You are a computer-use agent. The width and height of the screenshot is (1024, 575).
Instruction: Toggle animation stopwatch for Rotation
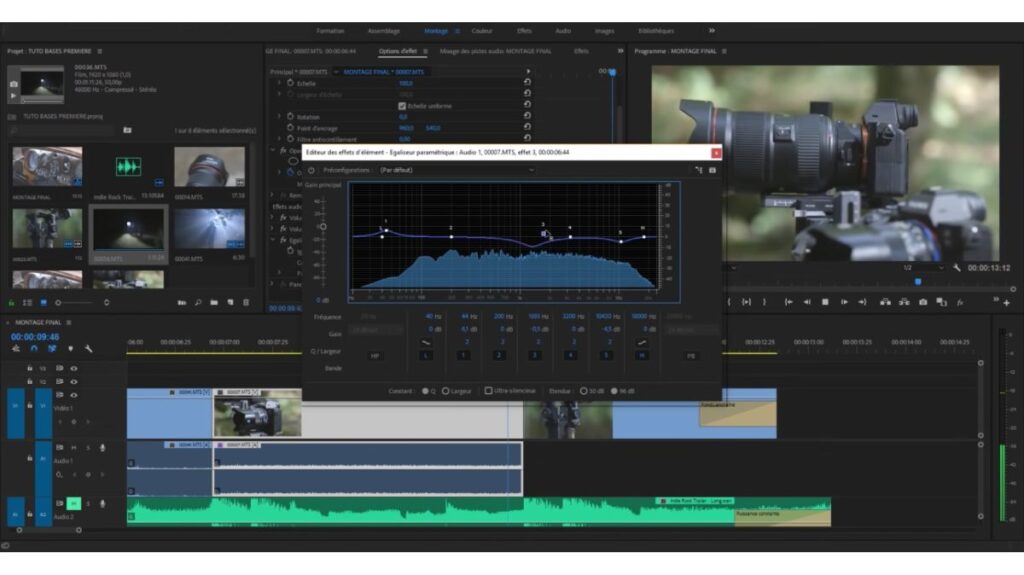pyautogui.click(x=291, y=116)
